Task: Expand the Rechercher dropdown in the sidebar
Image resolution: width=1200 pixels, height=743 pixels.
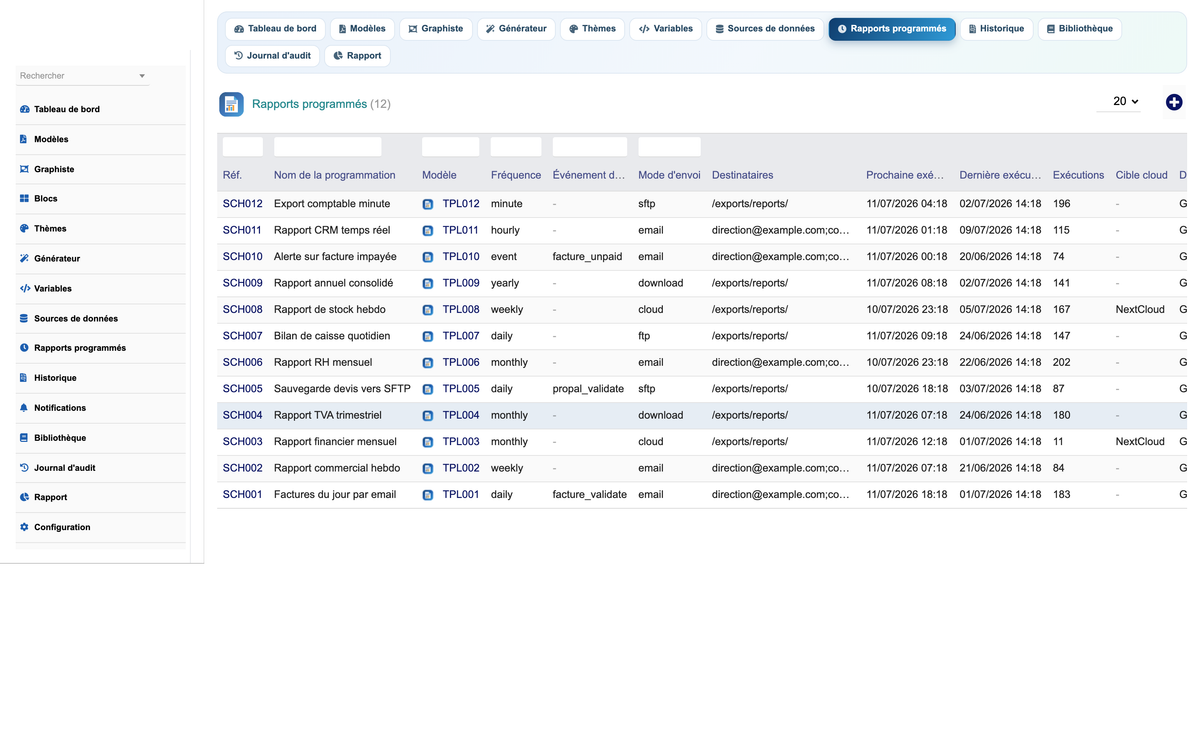Action: pyautogui.click(x=82, y=76)
